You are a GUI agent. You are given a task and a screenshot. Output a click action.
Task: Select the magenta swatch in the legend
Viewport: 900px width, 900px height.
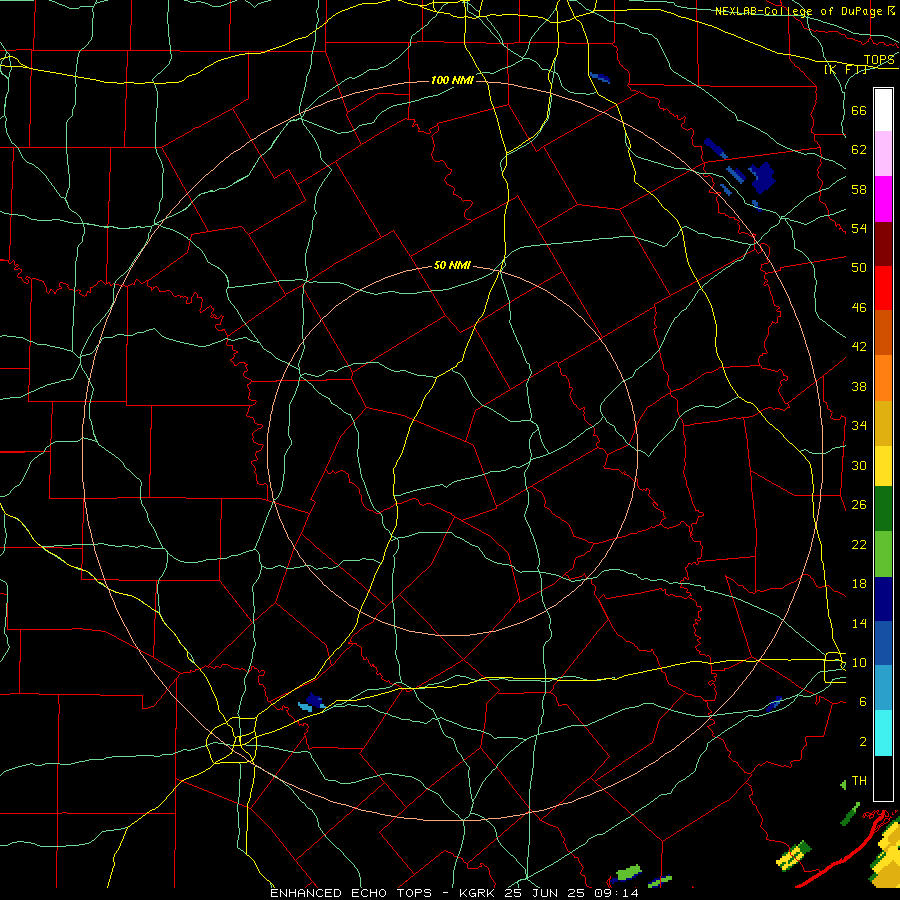tap(883, 199)
